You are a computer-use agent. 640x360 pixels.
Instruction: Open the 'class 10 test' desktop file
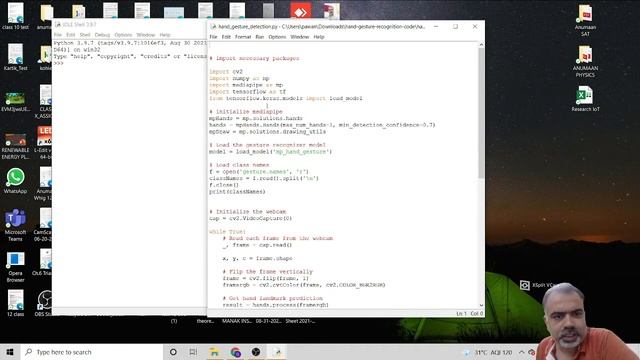click(x=16, y=16)
